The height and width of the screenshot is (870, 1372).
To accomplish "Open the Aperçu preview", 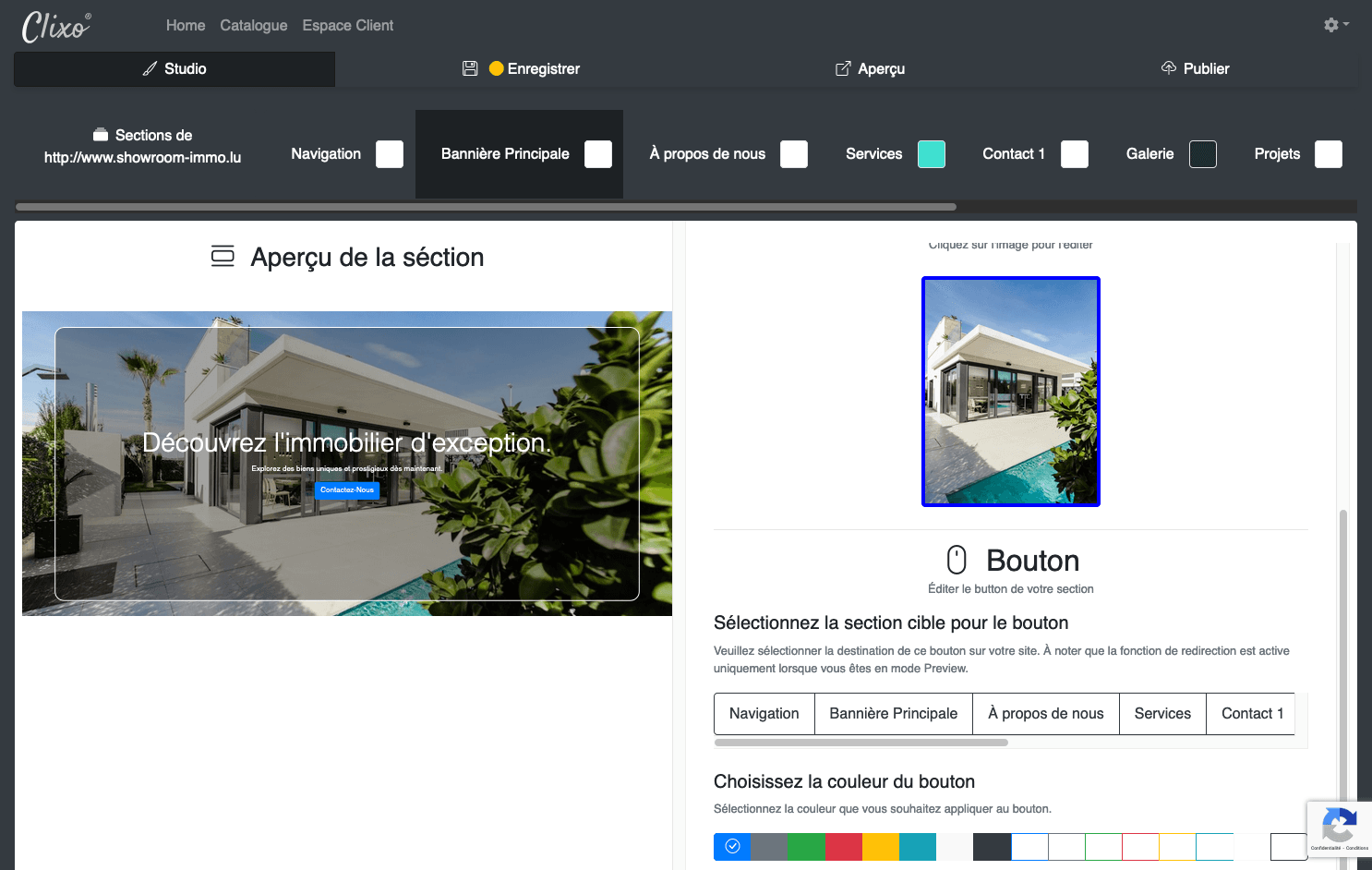I will click(x=870, y=69).
